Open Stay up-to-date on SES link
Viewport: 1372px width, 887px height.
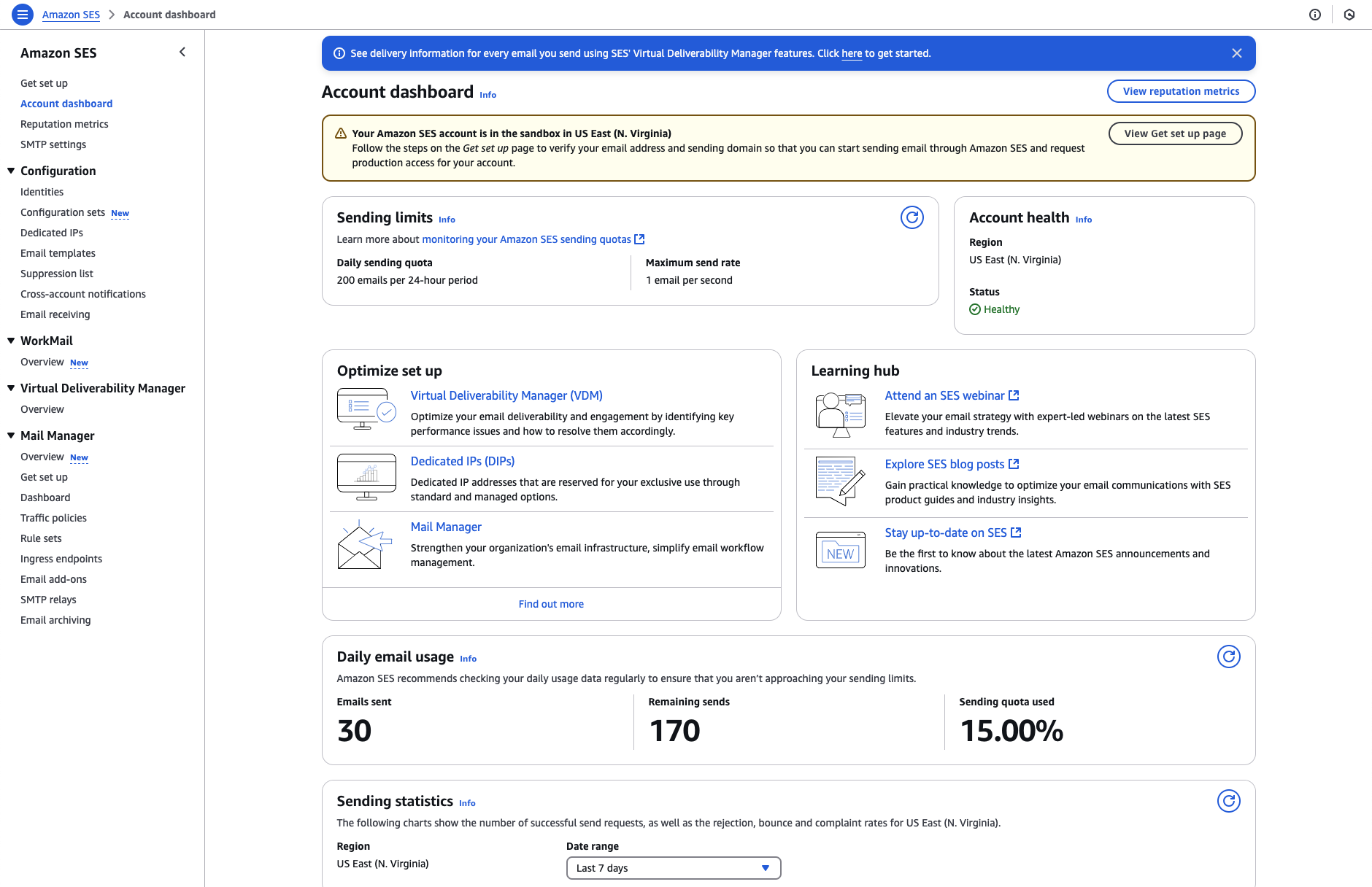click(953, 532)
